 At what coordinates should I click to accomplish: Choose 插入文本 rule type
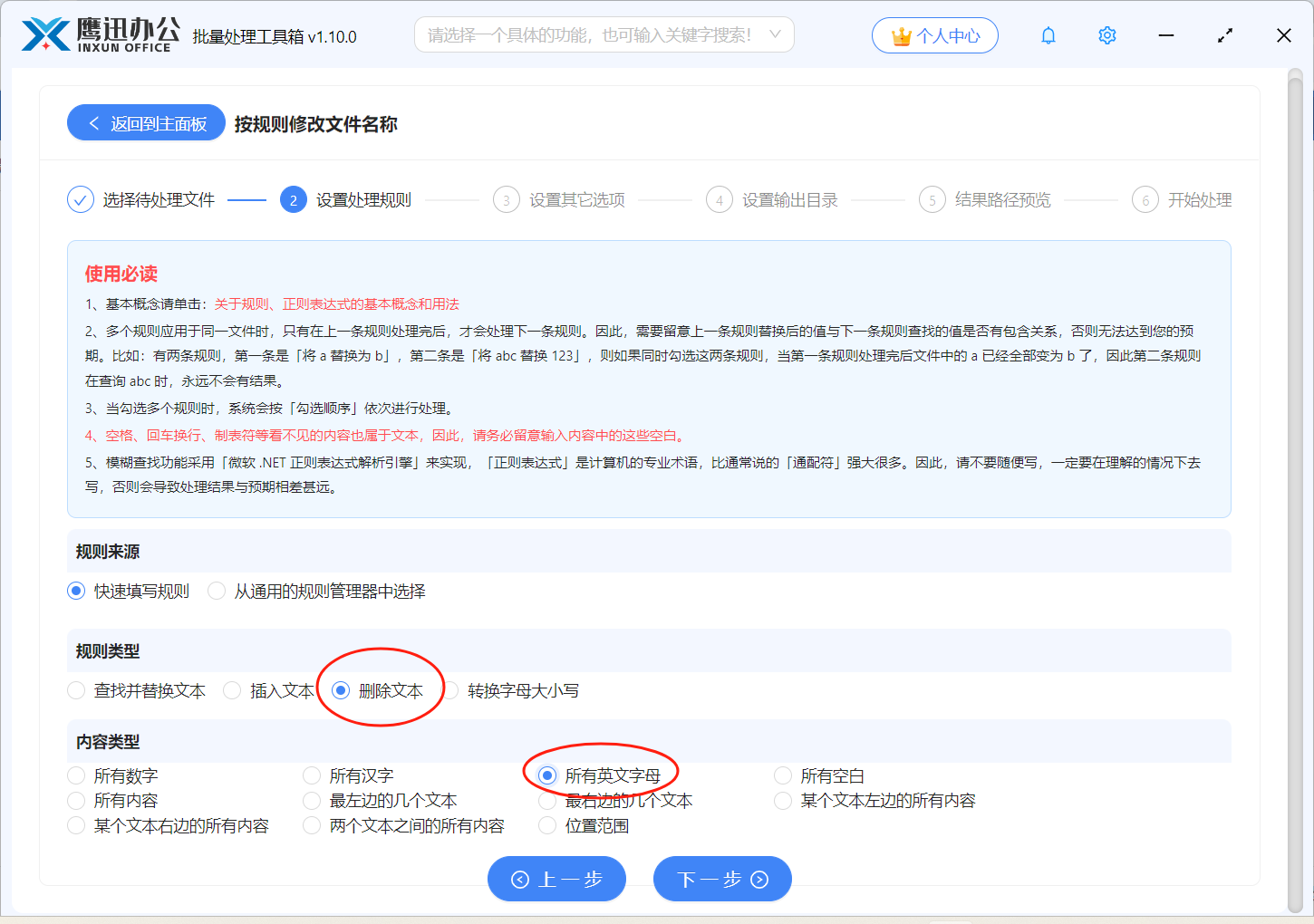pos(269,690)
